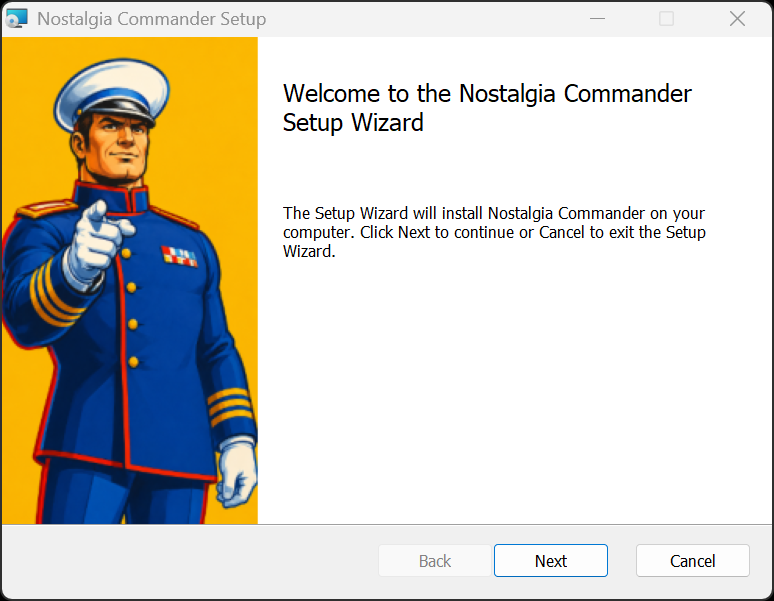This screenshot has height=601, width=774.
Task: Click the 'Welcome to the Nostalgia Commander' heading
Action: pos(487,108)
